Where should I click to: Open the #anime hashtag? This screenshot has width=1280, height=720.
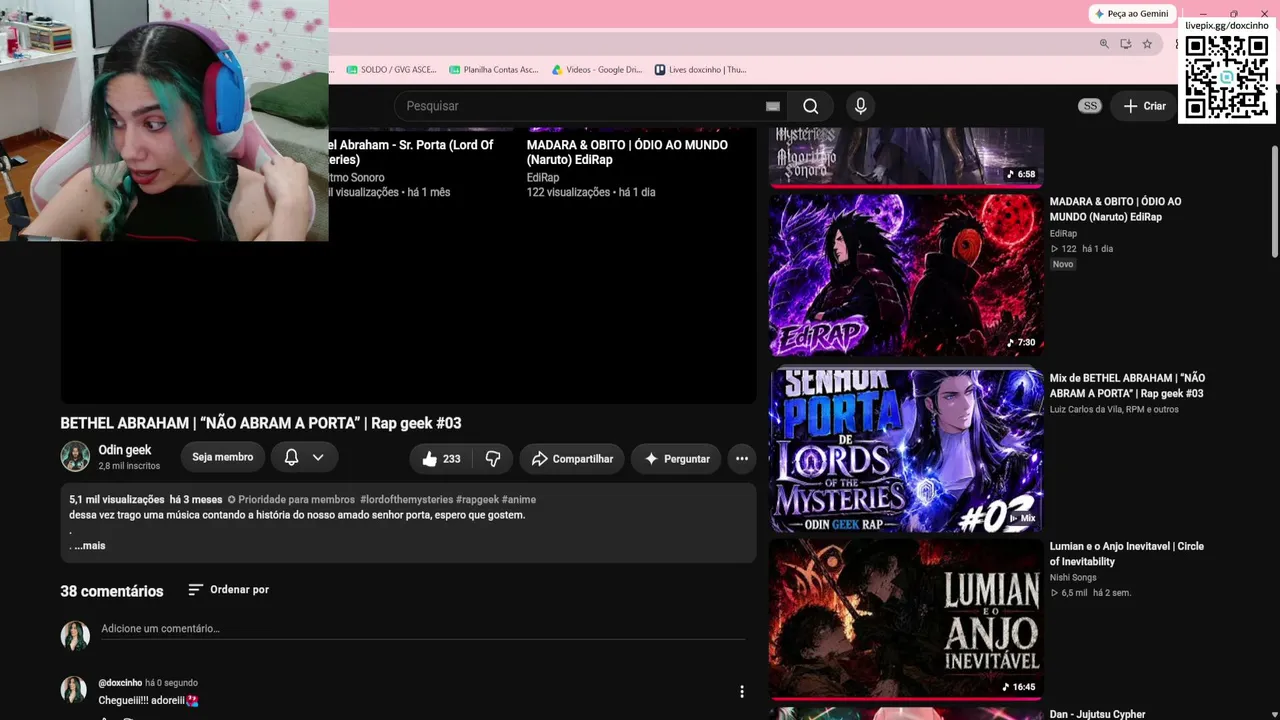click(519, 500)
